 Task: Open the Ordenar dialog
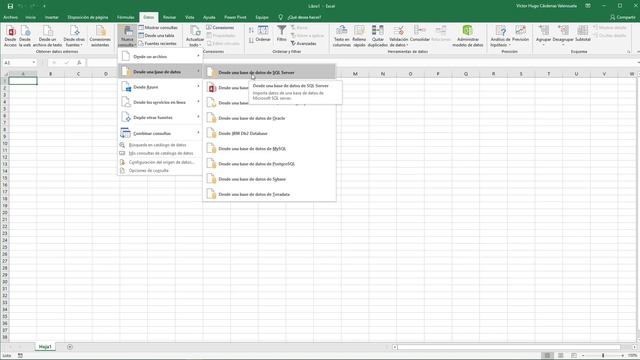pyautogui.click(x=263, y=33)
